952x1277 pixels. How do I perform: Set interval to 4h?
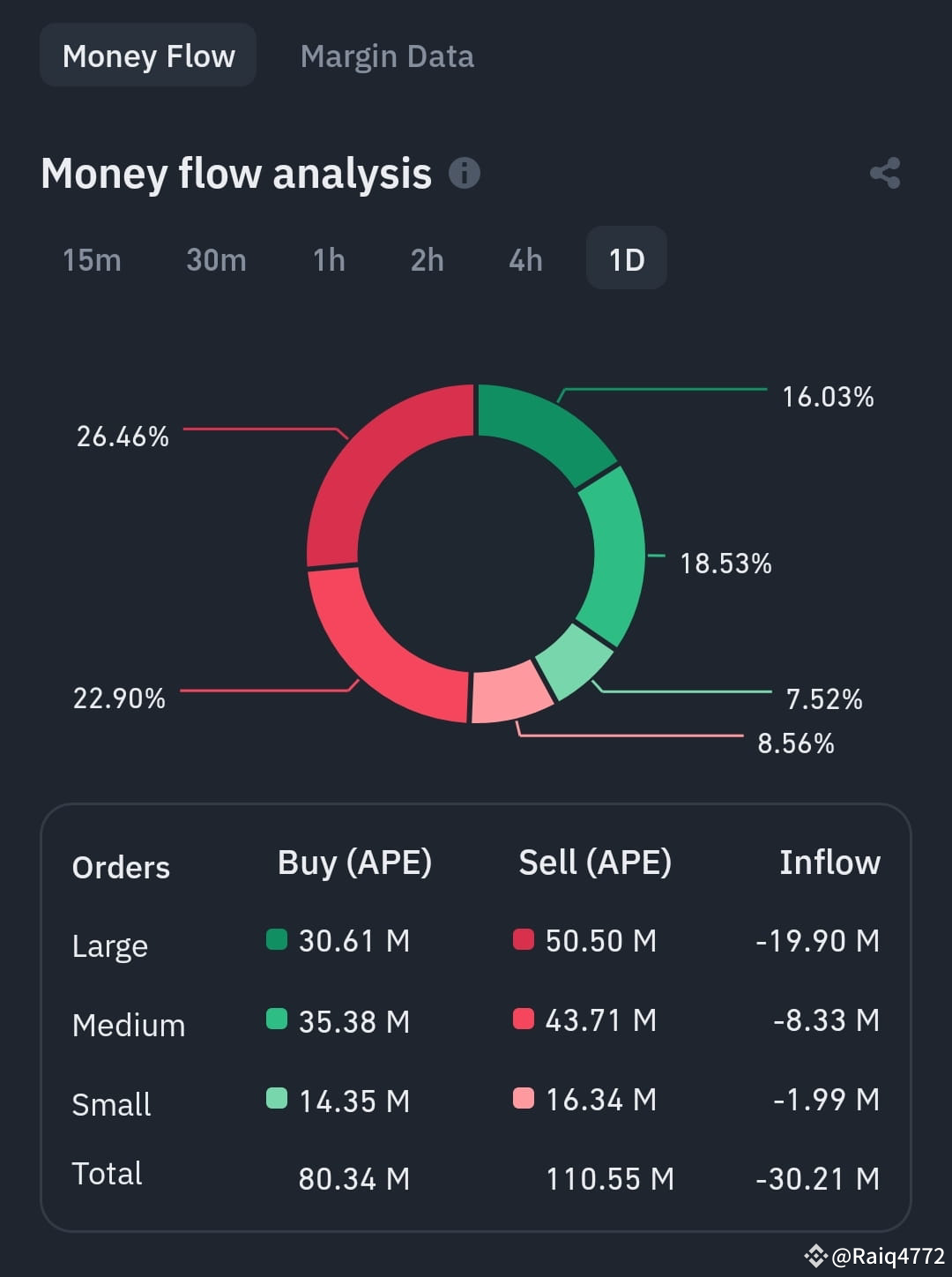click(525, 259)
